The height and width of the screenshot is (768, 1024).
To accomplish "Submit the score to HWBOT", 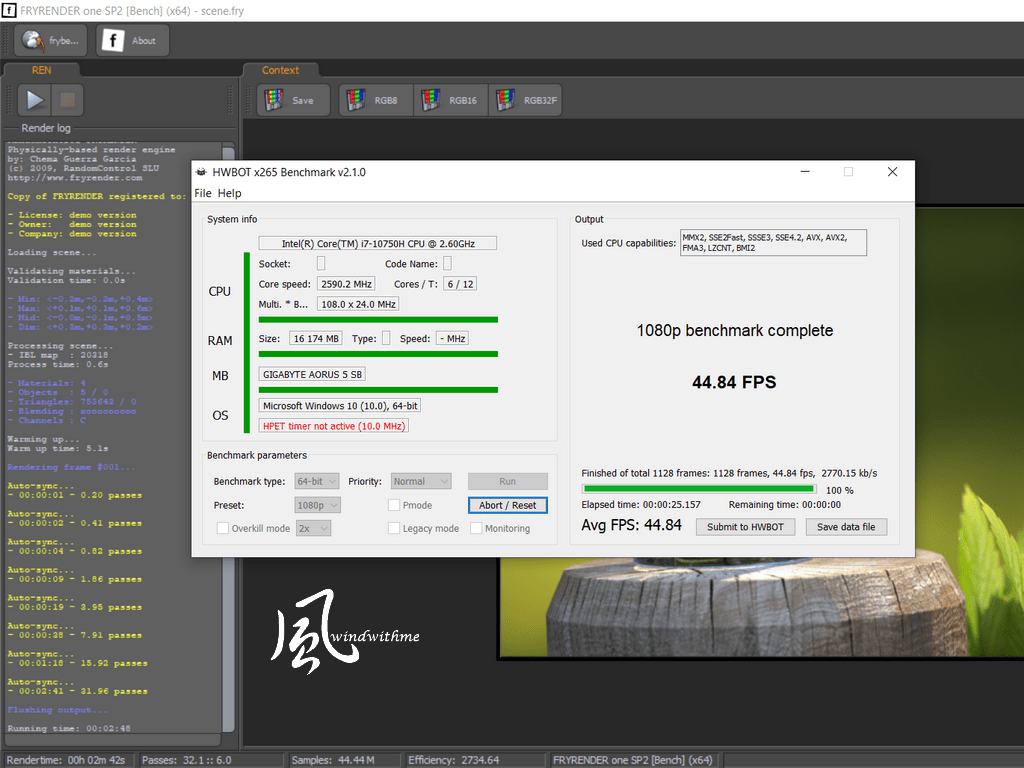I will tap(745, 527).
